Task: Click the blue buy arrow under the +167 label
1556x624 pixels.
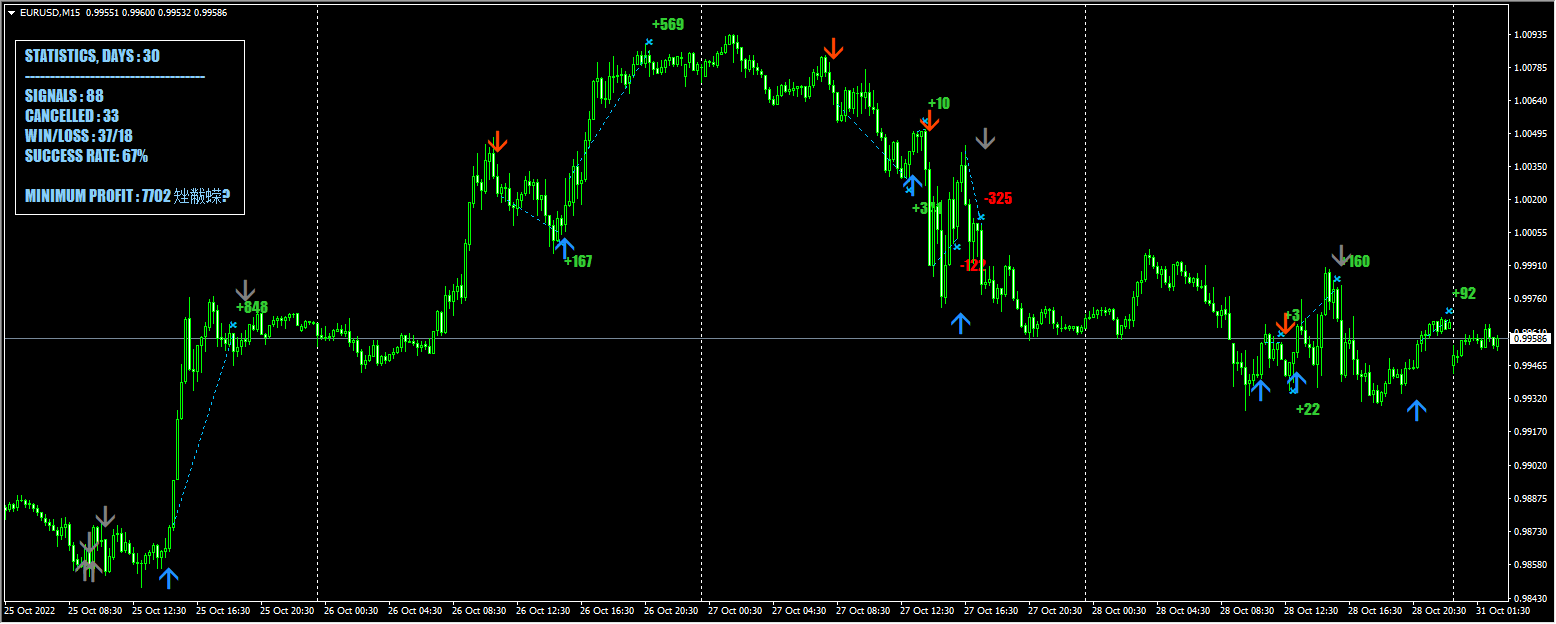Action: (x=566, y=246)
